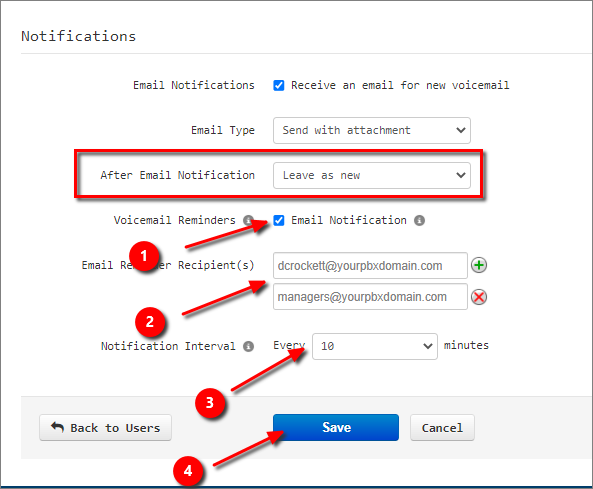Click the Notifications section heading

78,36
